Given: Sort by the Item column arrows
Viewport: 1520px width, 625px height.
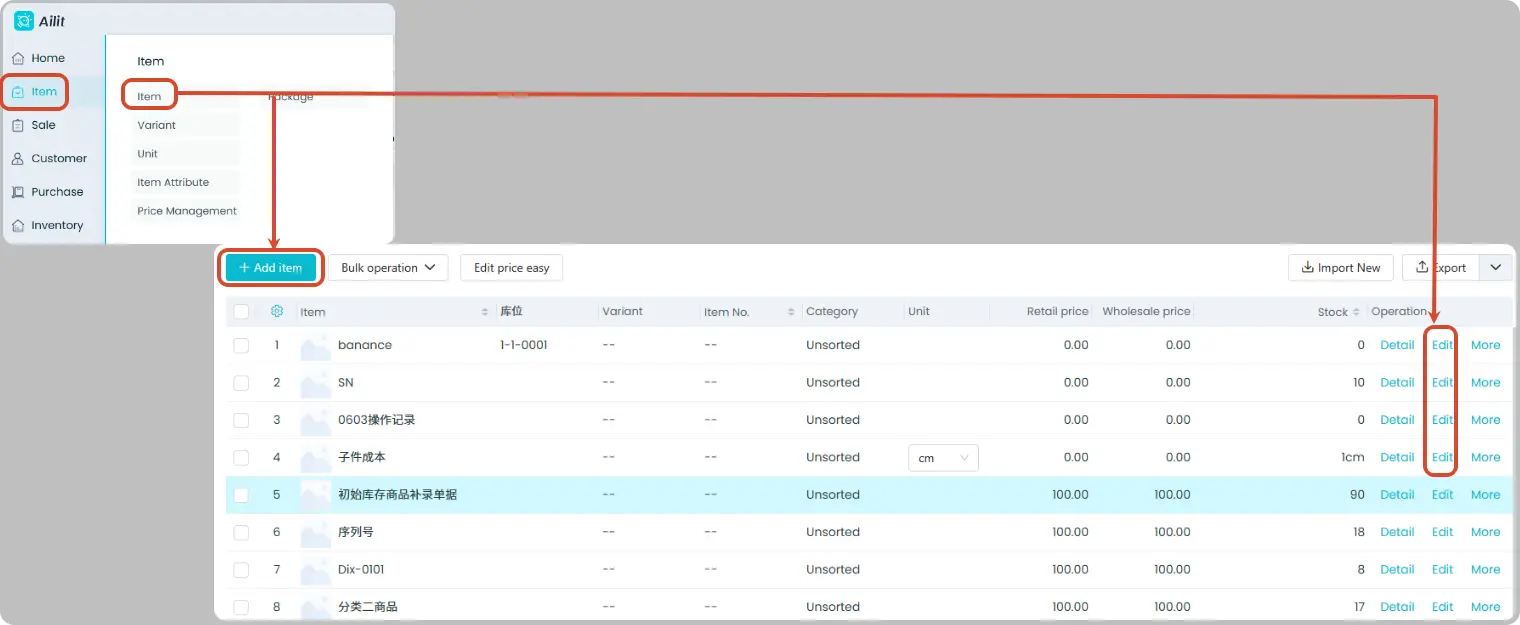Looking at the screenshot, I should pos(485,312).
